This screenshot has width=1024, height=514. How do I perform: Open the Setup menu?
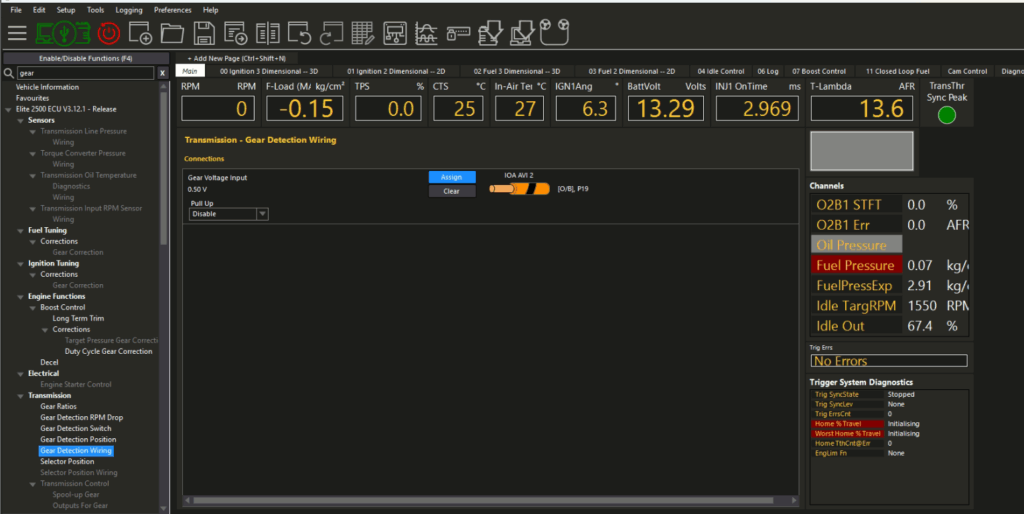coord(66,10)
